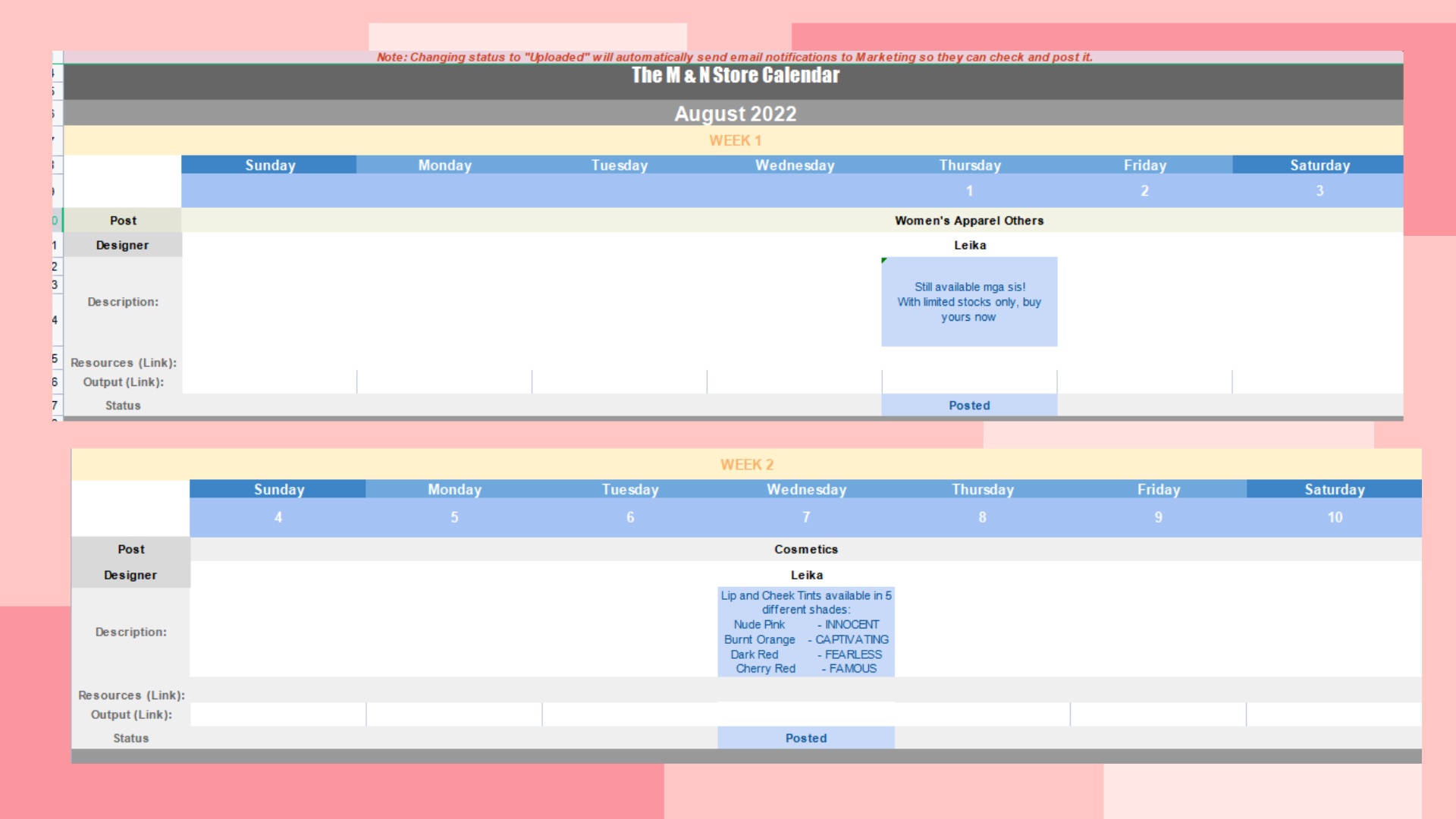Select date cell 10 under Saturday
Viewport: 1456px width, 819px height.
(1334, 517)
